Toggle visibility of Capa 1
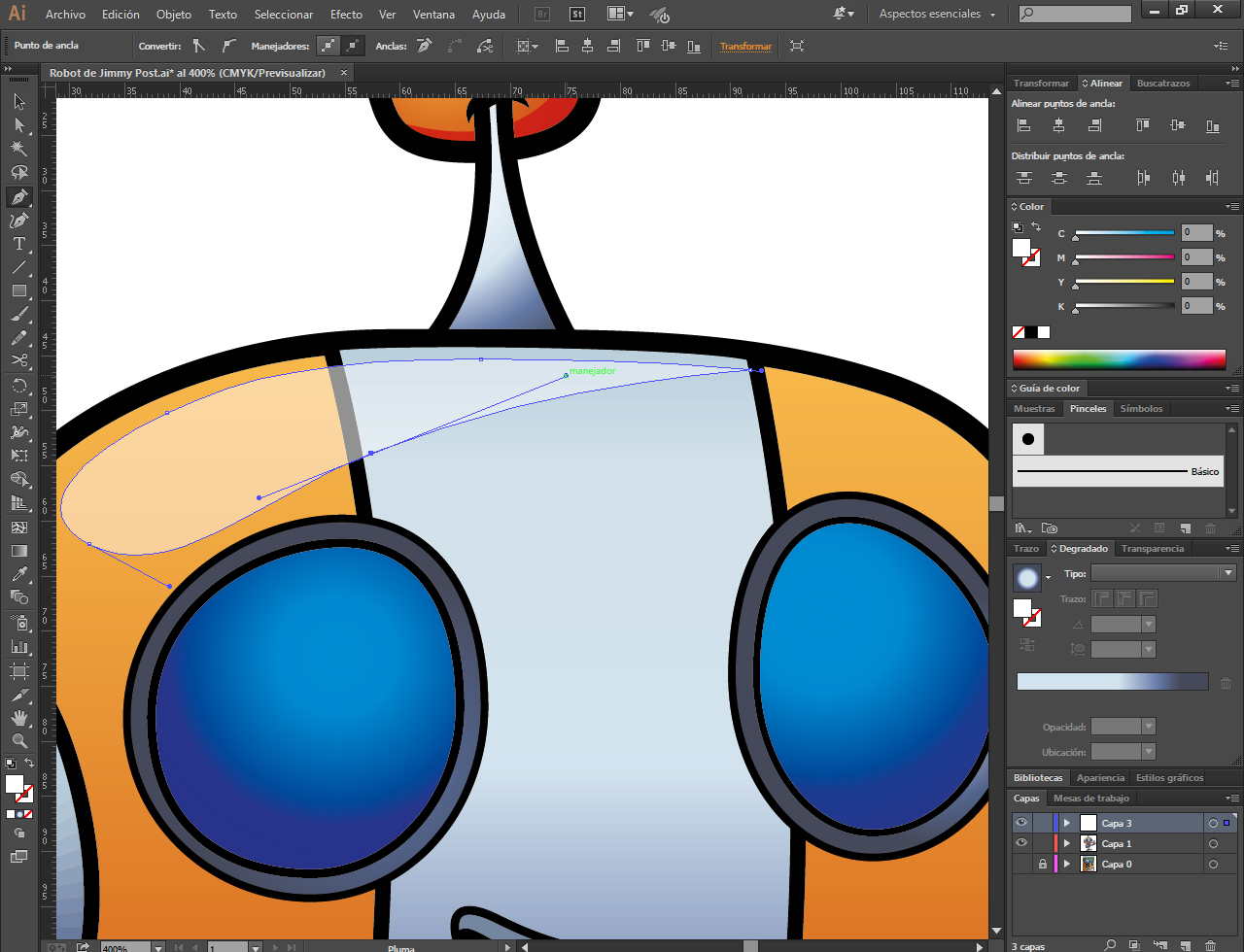 coord(1021,843)
